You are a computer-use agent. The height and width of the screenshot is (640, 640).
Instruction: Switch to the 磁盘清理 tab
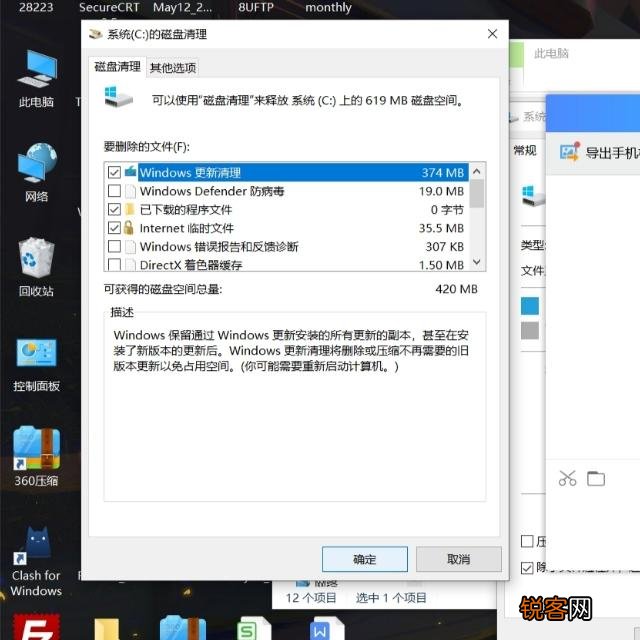117,67
